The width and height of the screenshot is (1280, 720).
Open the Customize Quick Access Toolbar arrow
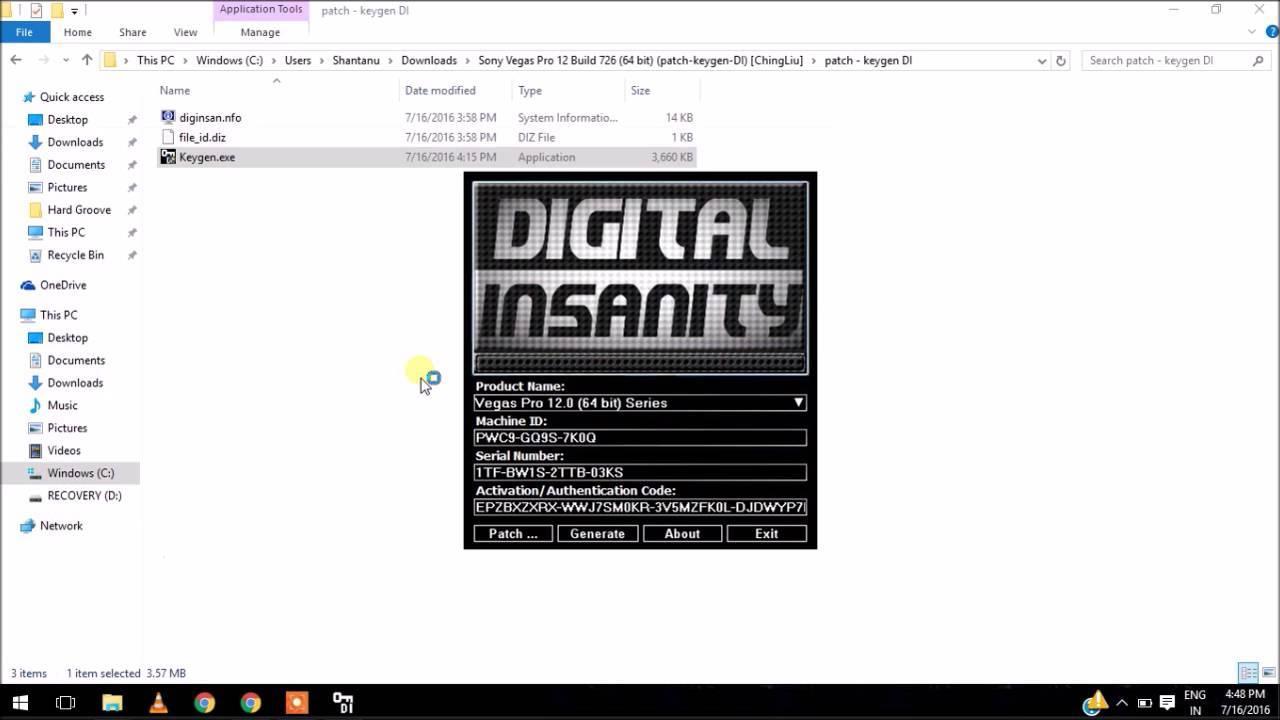[74, 11]
